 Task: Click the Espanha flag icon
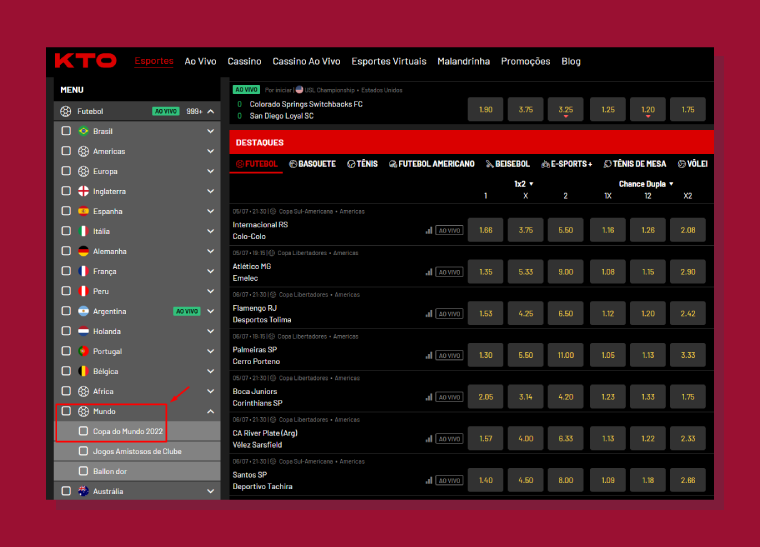pos(83,211)
